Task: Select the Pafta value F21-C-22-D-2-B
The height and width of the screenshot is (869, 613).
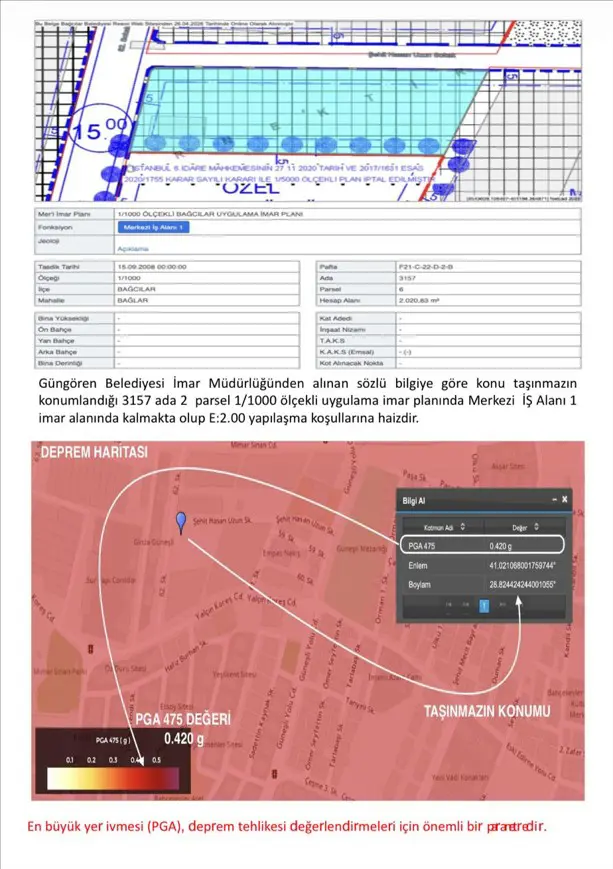Action: coord(488,267)
